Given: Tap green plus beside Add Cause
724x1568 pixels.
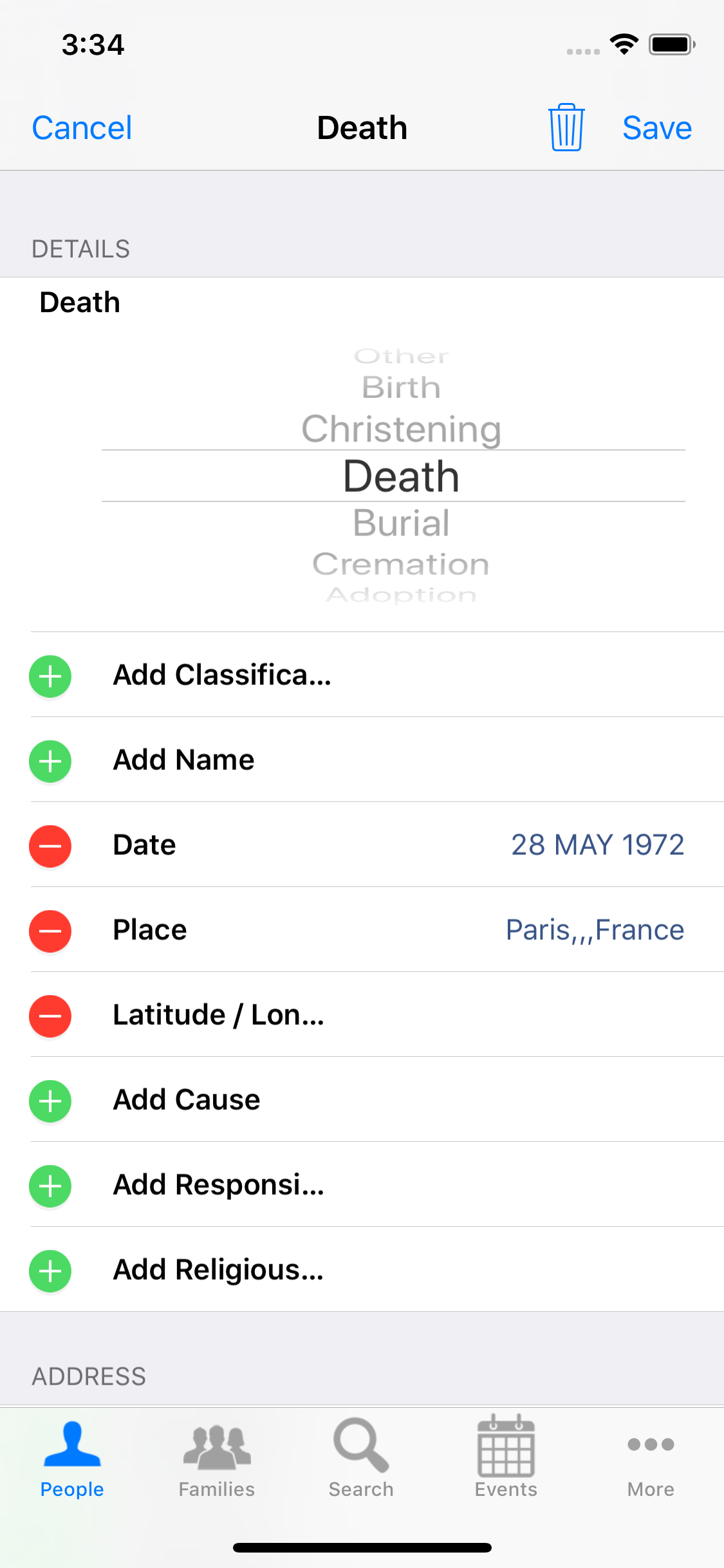Looking at the screenshot, I should click(50, 1101).
